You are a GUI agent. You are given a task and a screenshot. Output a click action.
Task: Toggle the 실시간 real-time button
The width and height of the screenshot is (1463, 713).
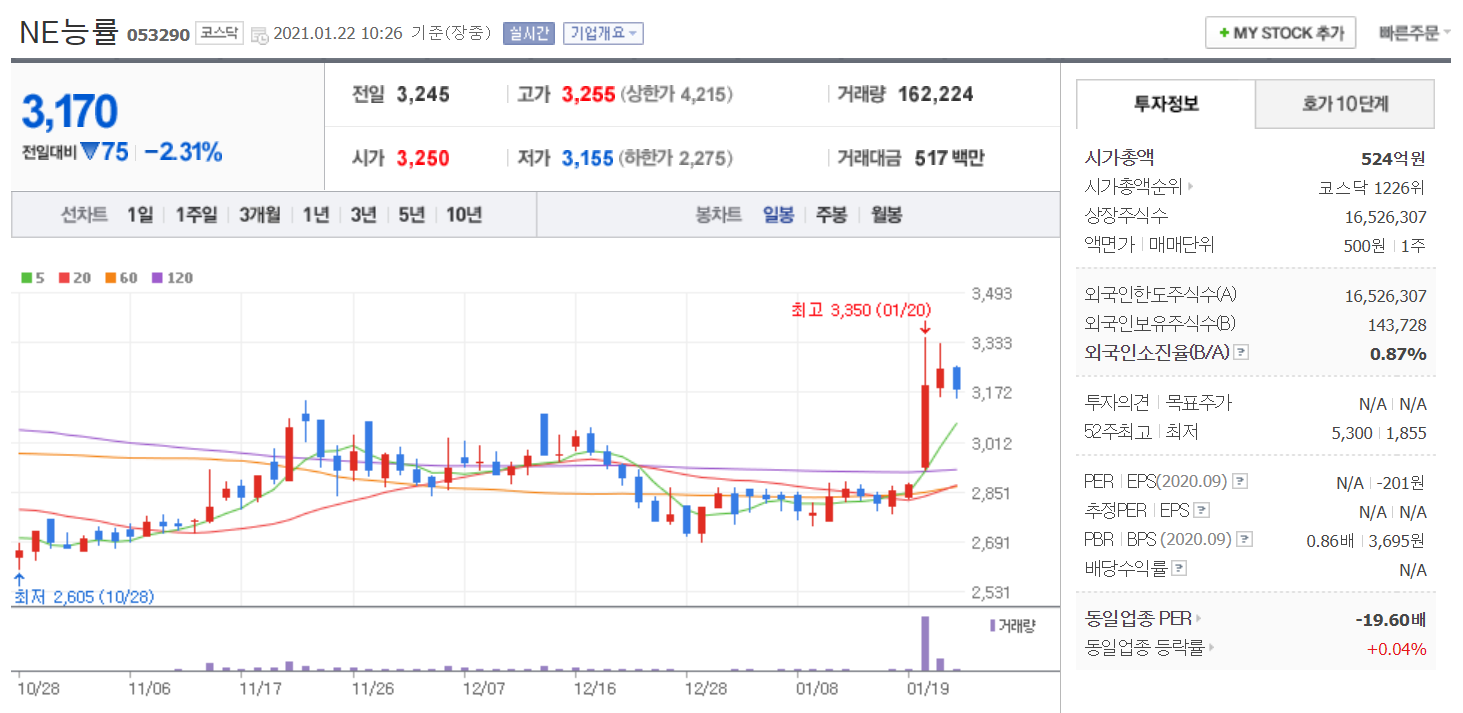[528, 33]
